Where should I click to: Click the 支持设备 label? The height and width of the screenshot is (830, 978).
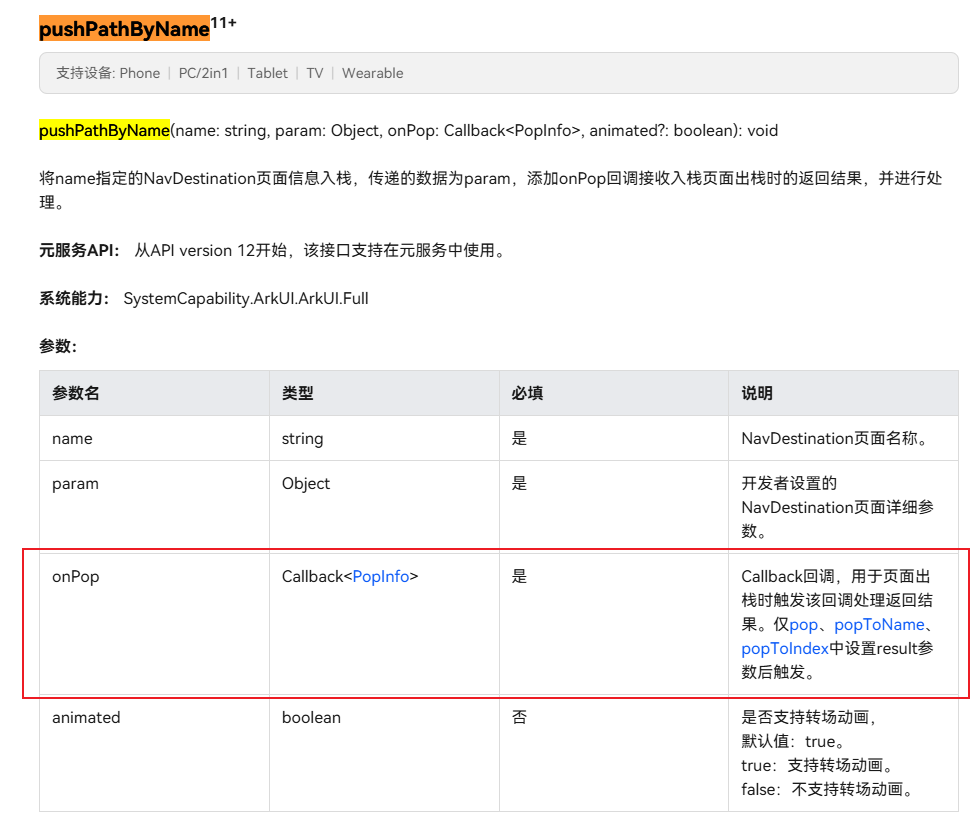click(x=85, y=74)
